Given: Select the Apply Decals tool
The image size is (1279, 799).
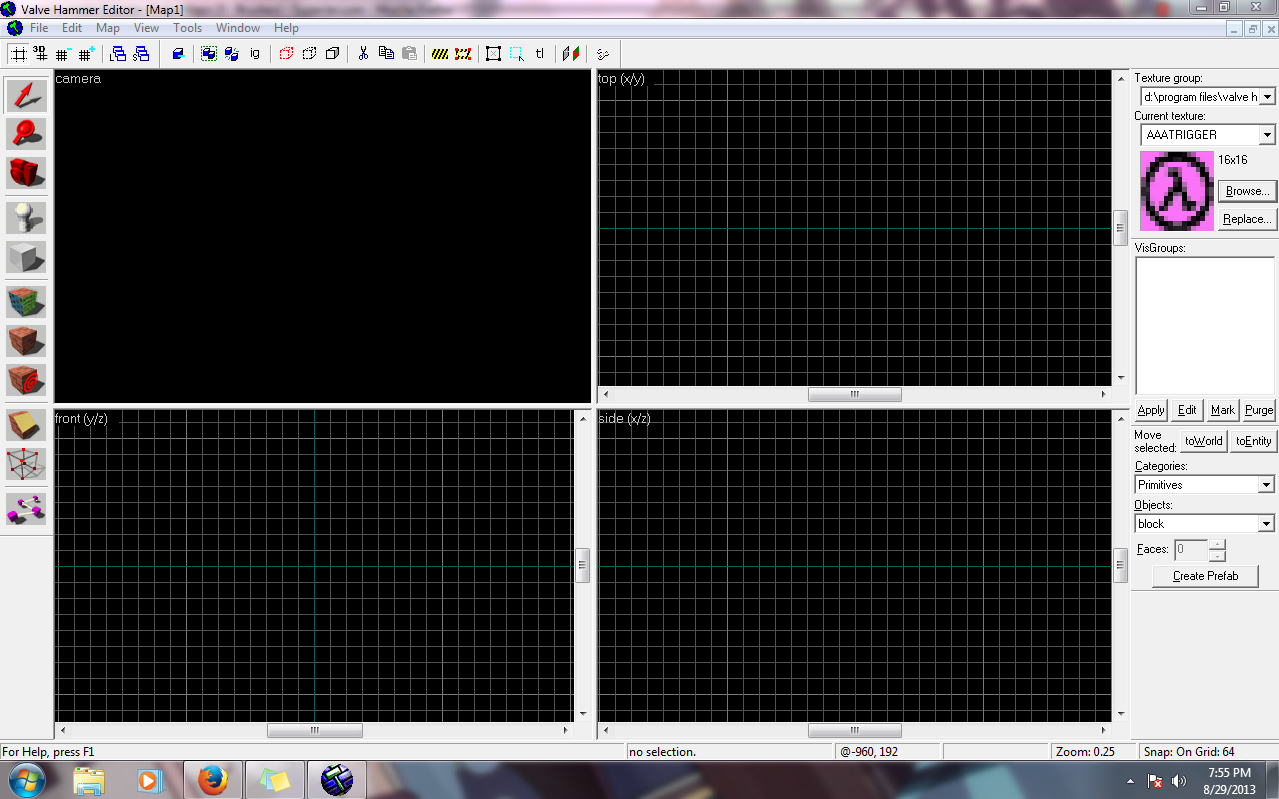Looking at the screenshot, I should (27, 379).
